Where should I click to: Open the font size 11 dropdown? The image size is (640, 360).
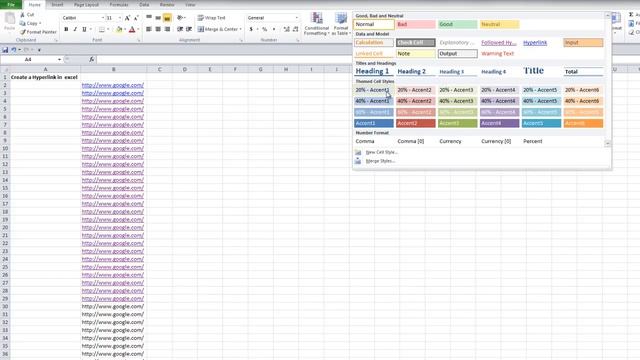point(120,18)
